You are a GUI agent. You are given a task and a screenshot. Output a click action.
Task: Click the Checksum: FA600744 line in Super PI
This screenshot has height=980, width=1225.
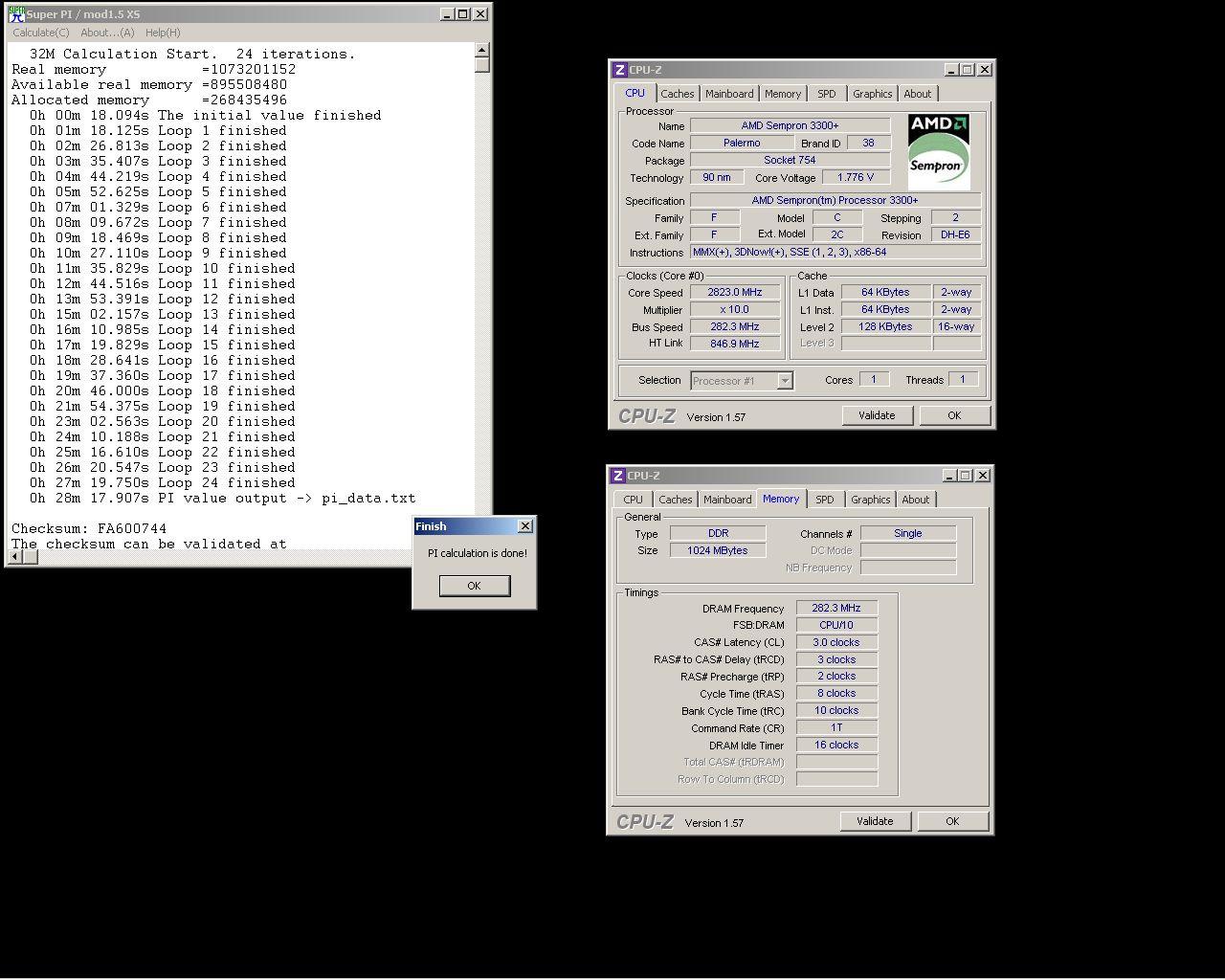pos(89,528)
